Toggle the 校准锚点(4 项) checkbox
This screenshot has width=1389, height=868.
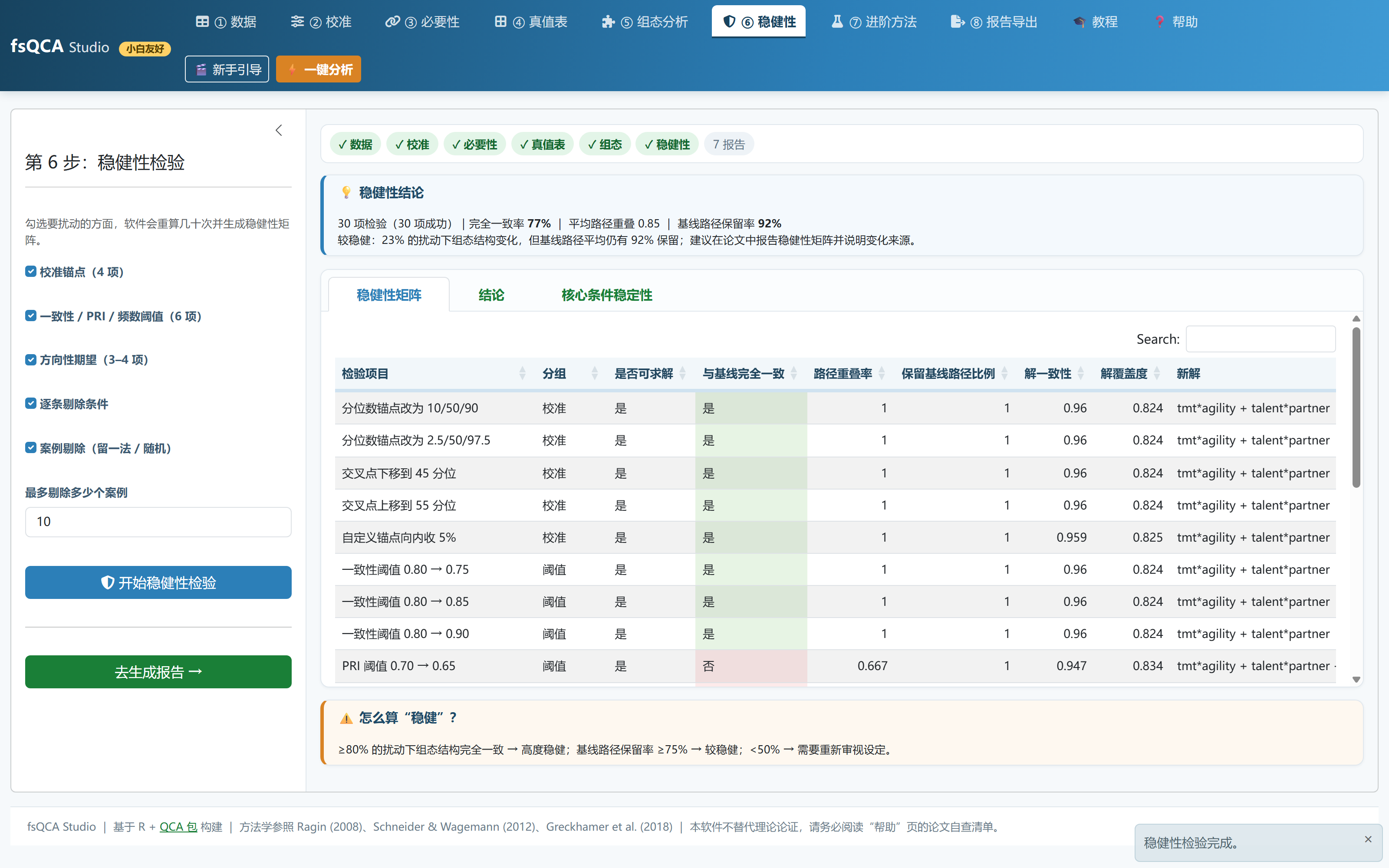[31, 272]
